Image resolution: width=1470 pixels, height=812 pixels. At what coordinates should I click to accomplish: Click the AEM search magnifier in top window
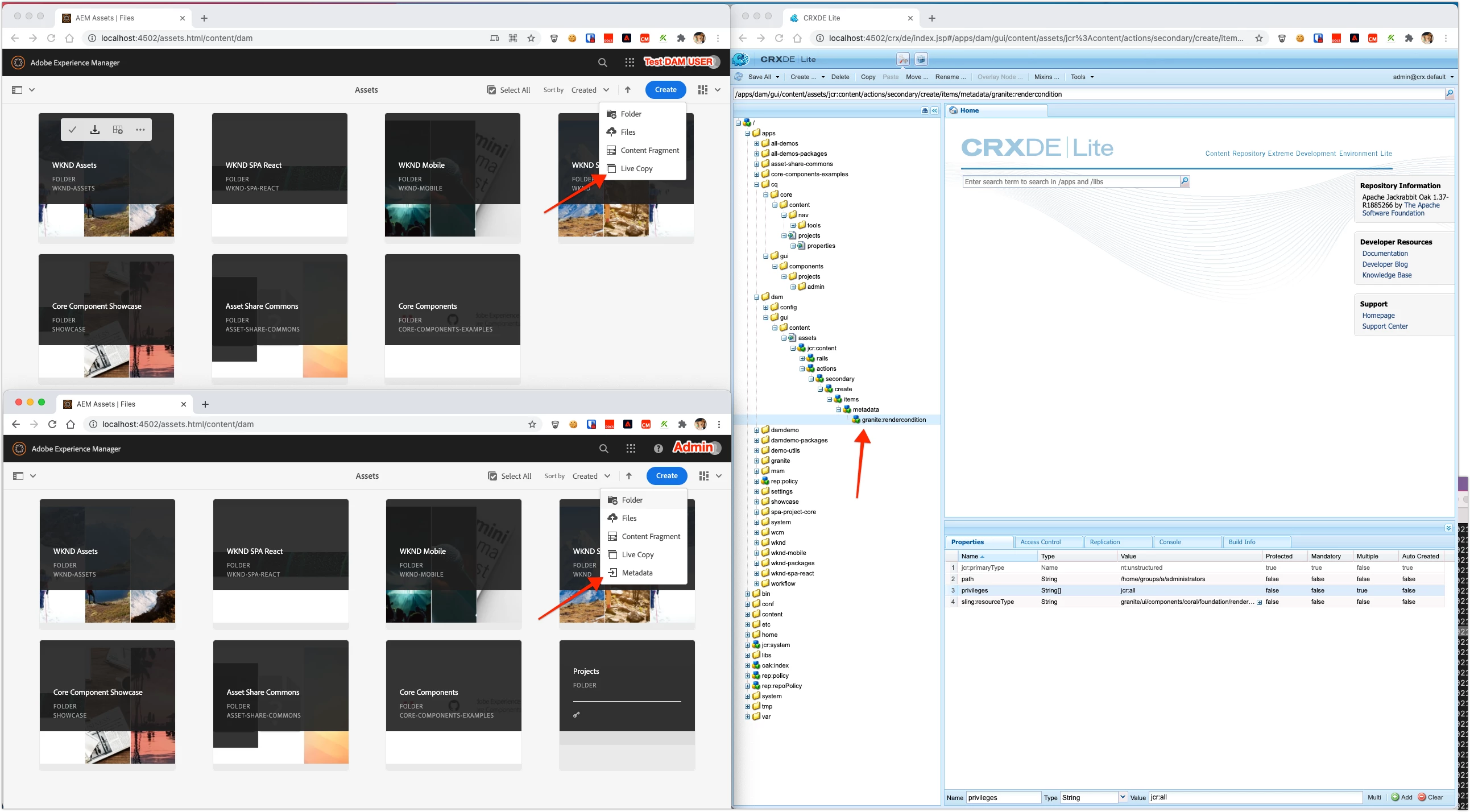(603, 63)
